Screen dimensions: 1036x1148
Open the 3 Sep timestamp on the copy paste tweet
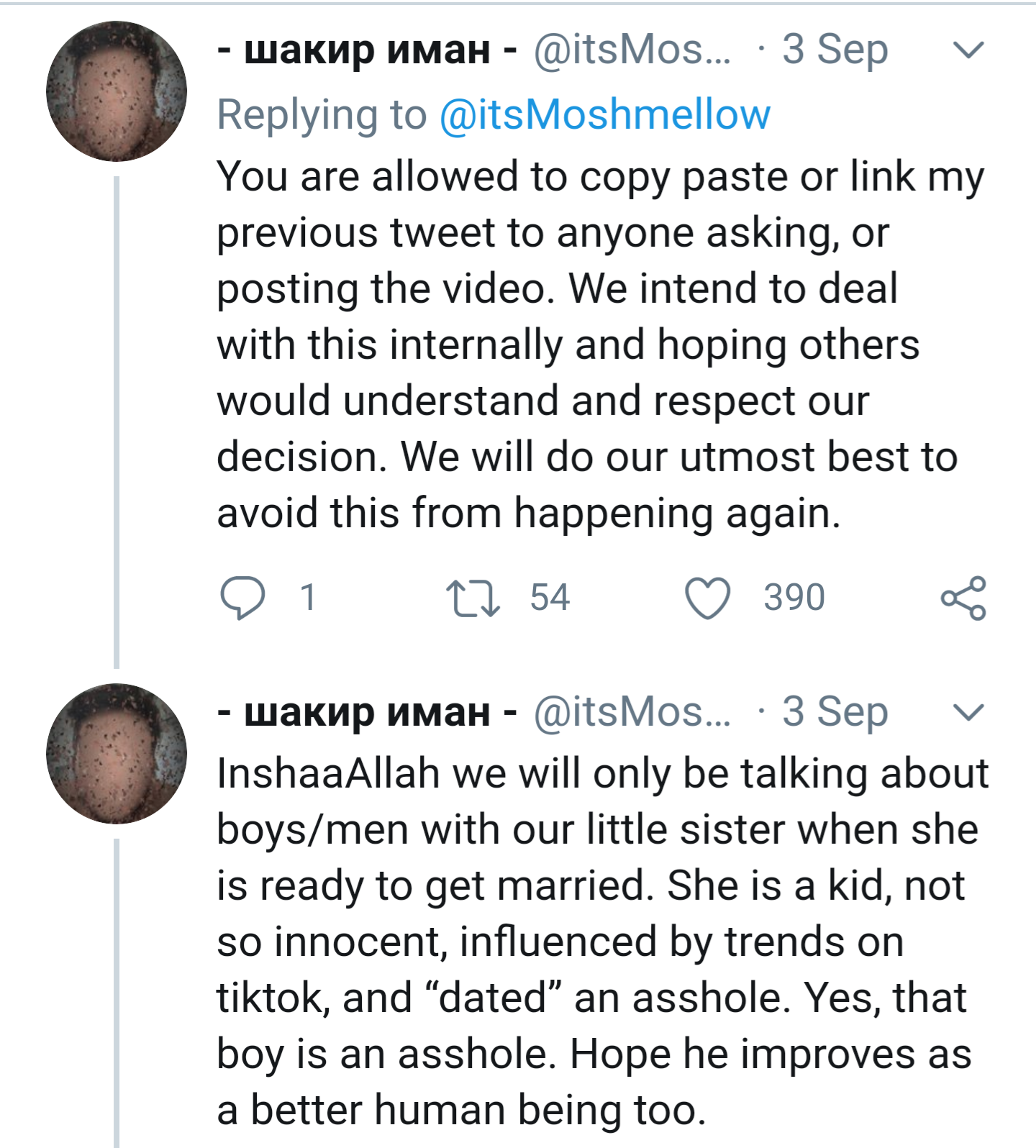[835, 50]
